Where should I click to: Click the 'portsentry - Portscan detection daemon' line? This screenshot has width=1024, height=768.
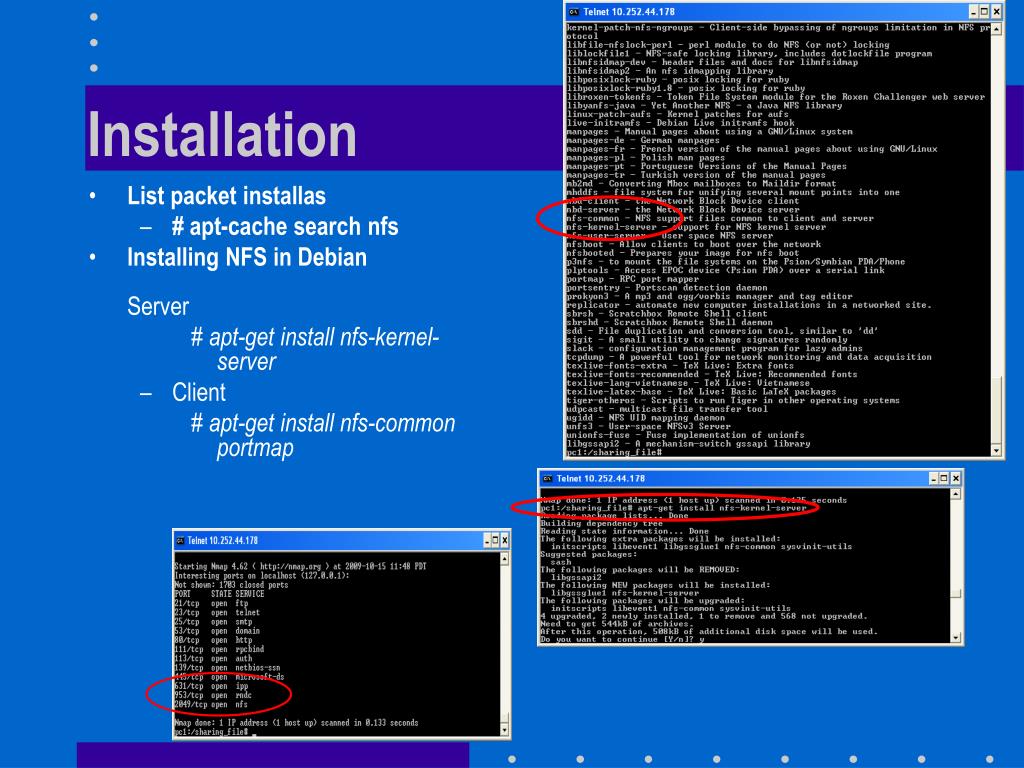[x=667, y=287]
